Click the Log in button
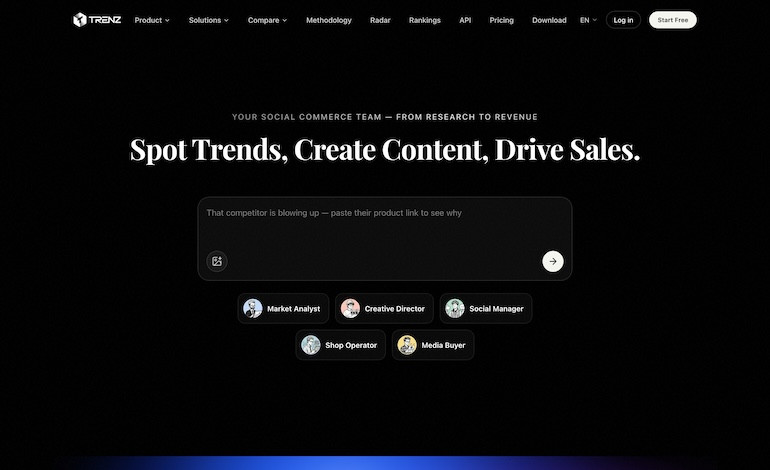 (623, 20)
